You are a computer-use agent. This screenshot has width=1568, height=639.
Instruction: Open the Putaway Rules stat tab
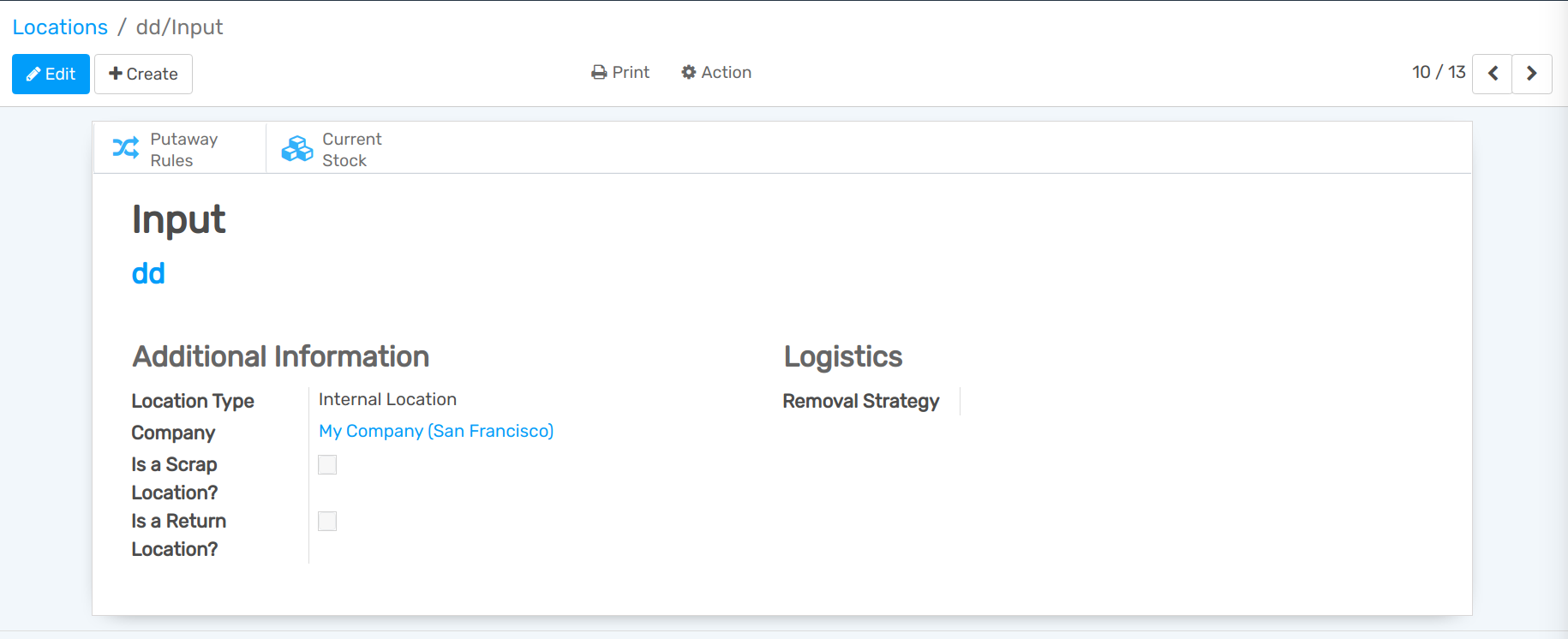[180, 149]
